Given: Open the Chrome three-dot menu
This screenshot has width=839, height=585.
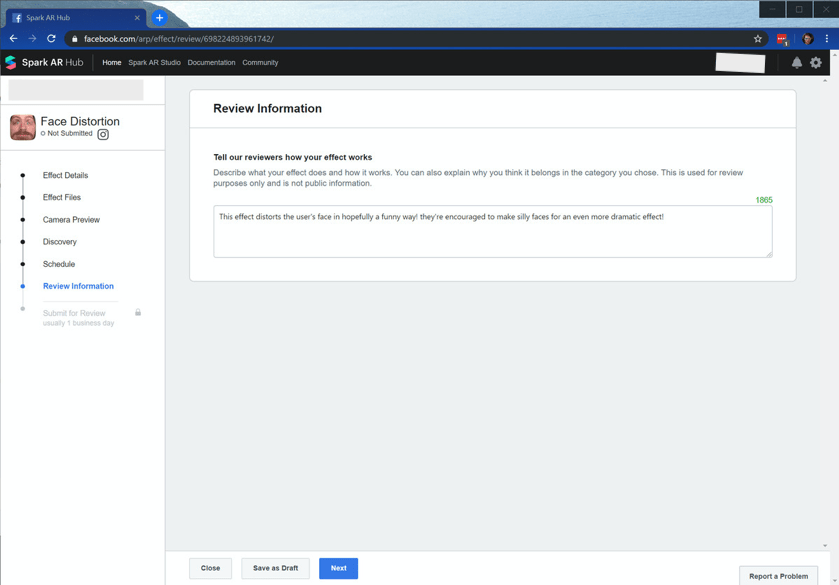Looking at the screenshot, I should (x=827, y=39).
